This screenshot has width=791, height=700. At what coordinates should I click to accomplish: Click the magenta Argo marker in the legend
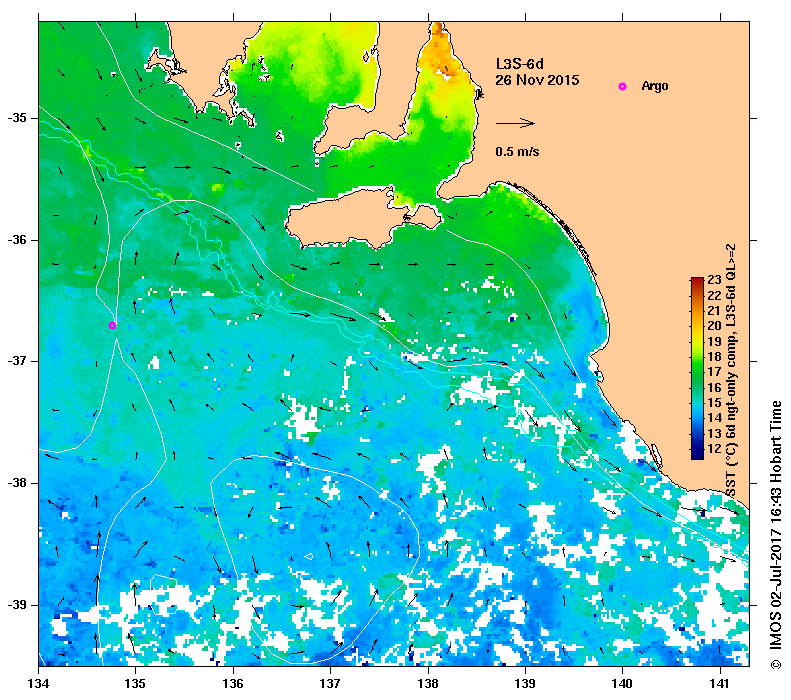623,86
